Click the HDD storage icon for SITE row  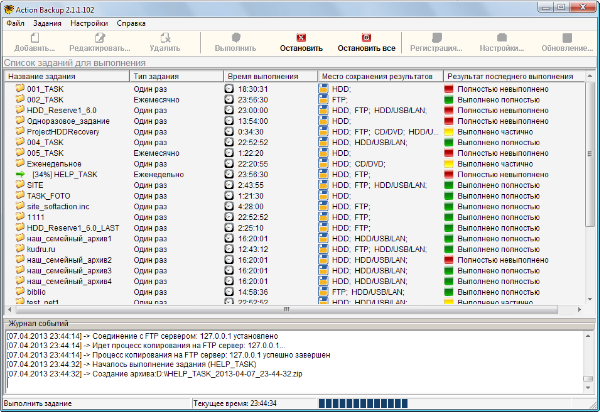pyautogui.click(x=324, y=185)
